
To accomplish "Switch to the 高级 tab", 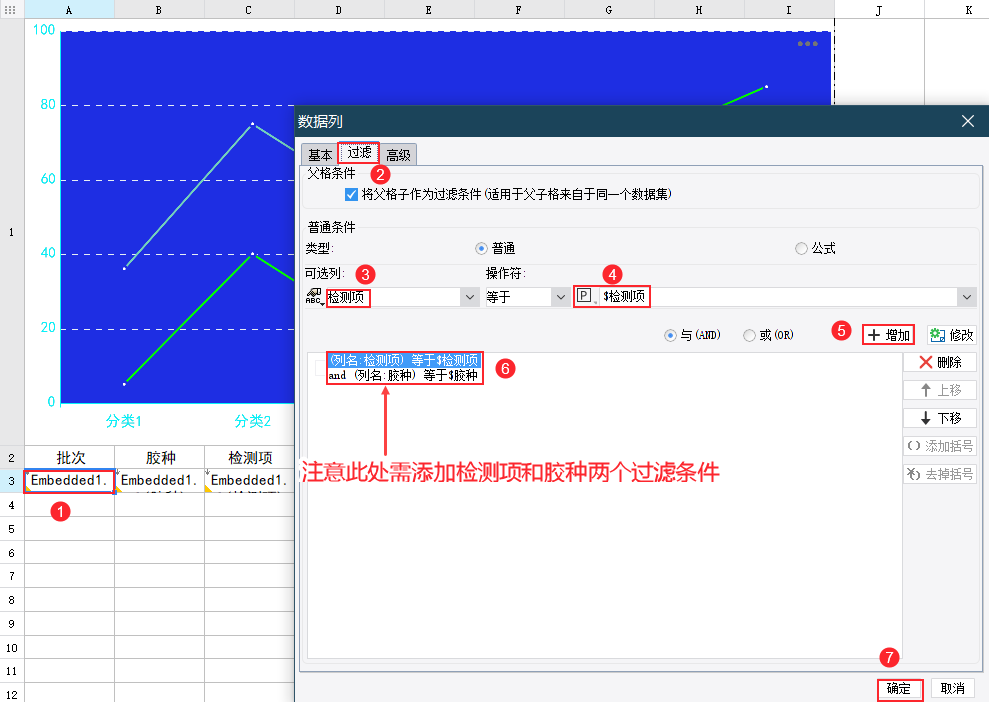I will [398, 155].
